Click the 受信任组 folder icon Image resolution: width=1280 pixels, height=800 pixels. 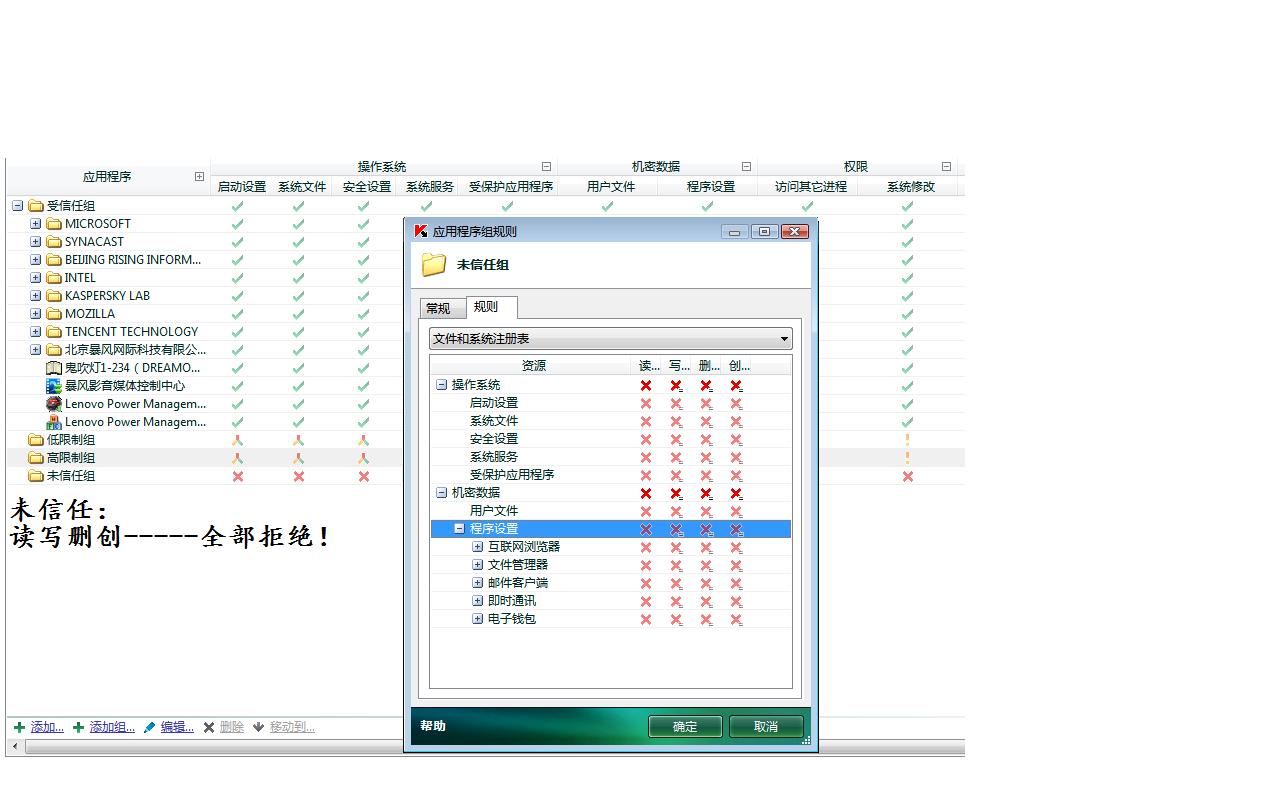click(36, 206)
